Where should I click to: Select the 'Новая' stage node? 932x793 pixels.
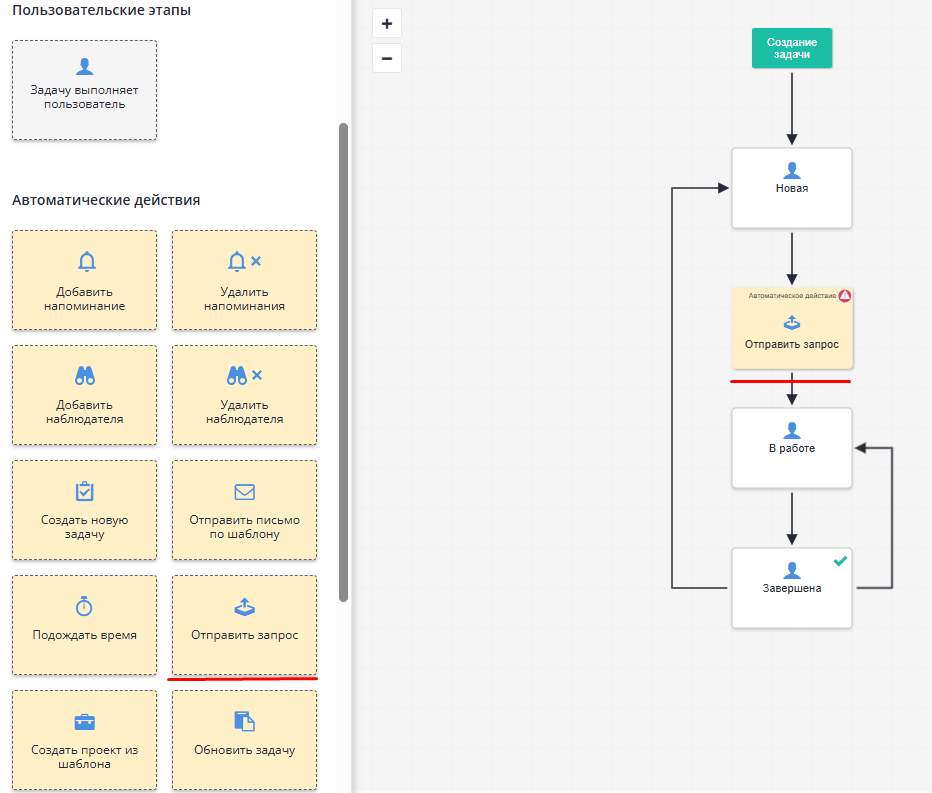coord(791,188)
